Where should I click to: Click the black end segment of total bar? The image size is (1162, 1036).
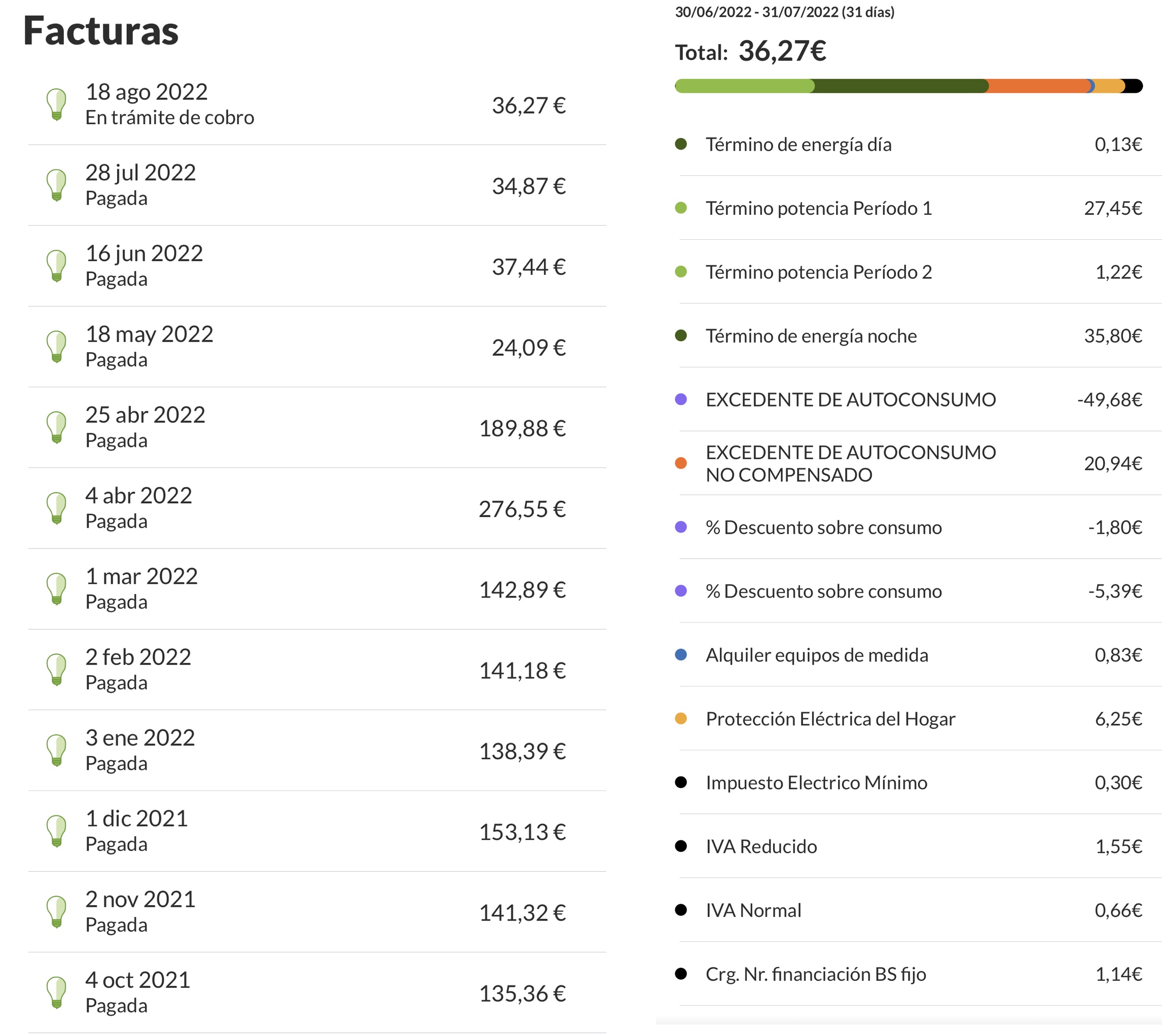point(1134,86)
